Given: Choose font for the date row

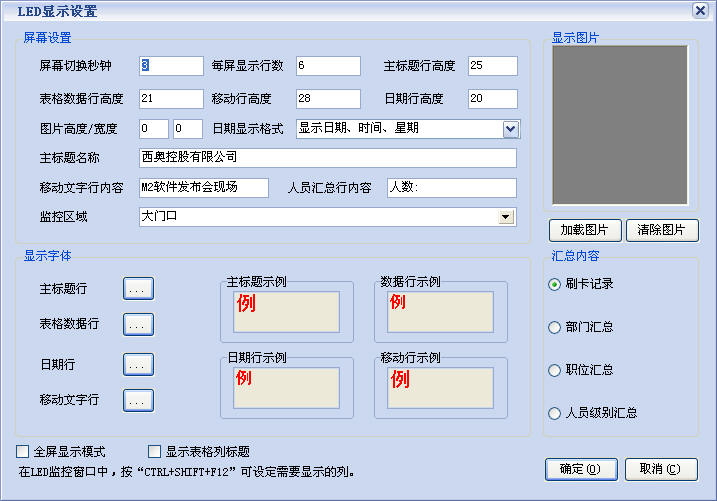Looking at the screenshot, I should 138,364.
